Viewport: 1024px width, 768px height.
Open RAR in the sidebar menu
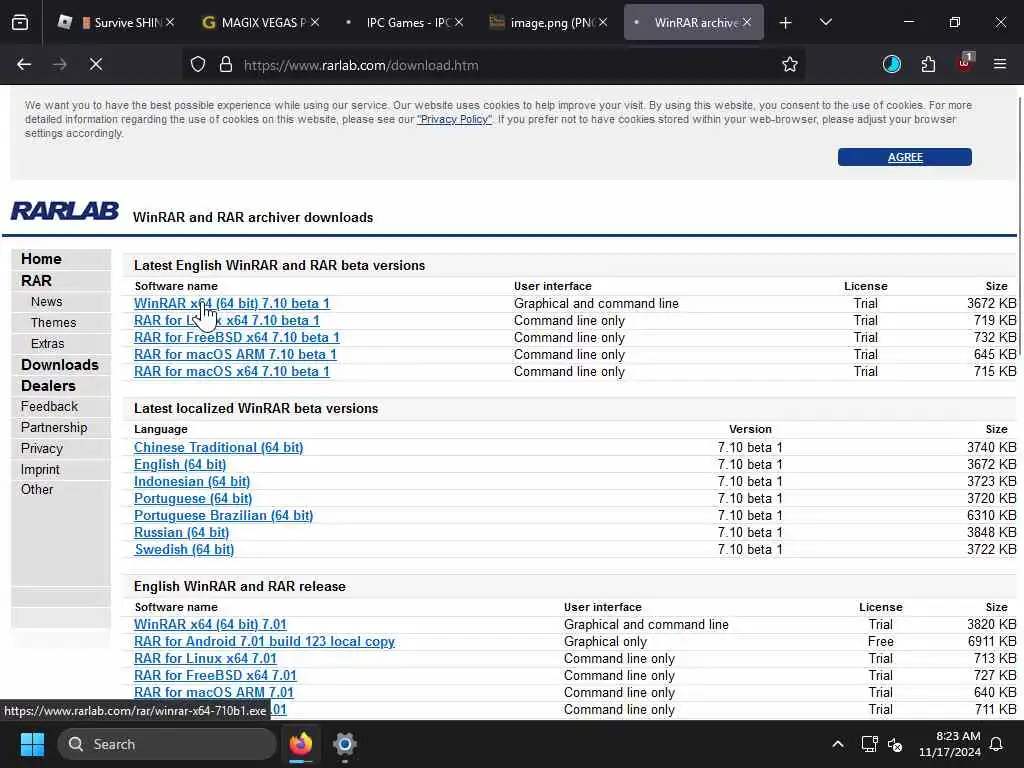pos(36,281)
